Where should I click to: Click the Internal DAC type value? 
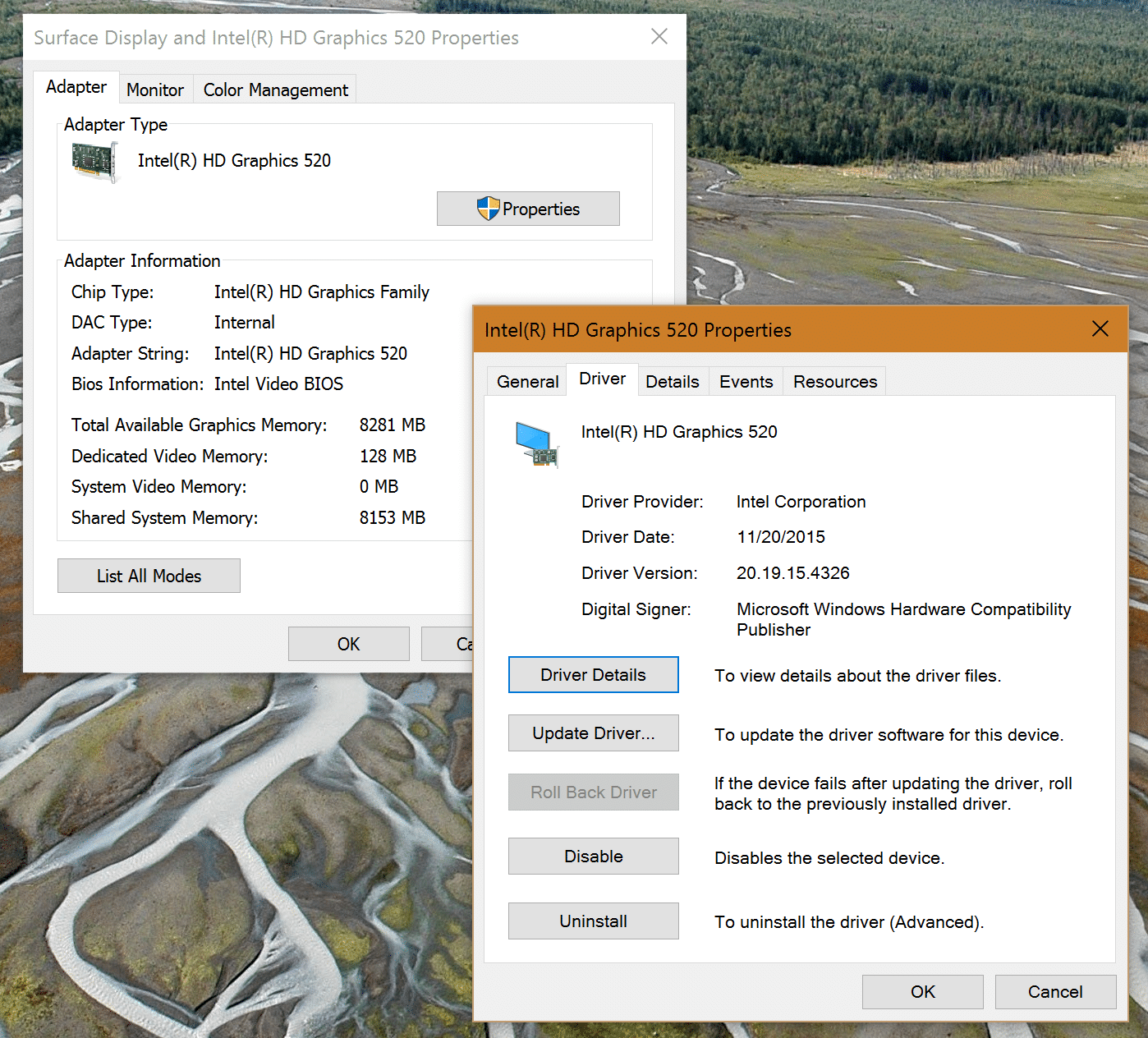pyautogui.click(x=245, y=322)
